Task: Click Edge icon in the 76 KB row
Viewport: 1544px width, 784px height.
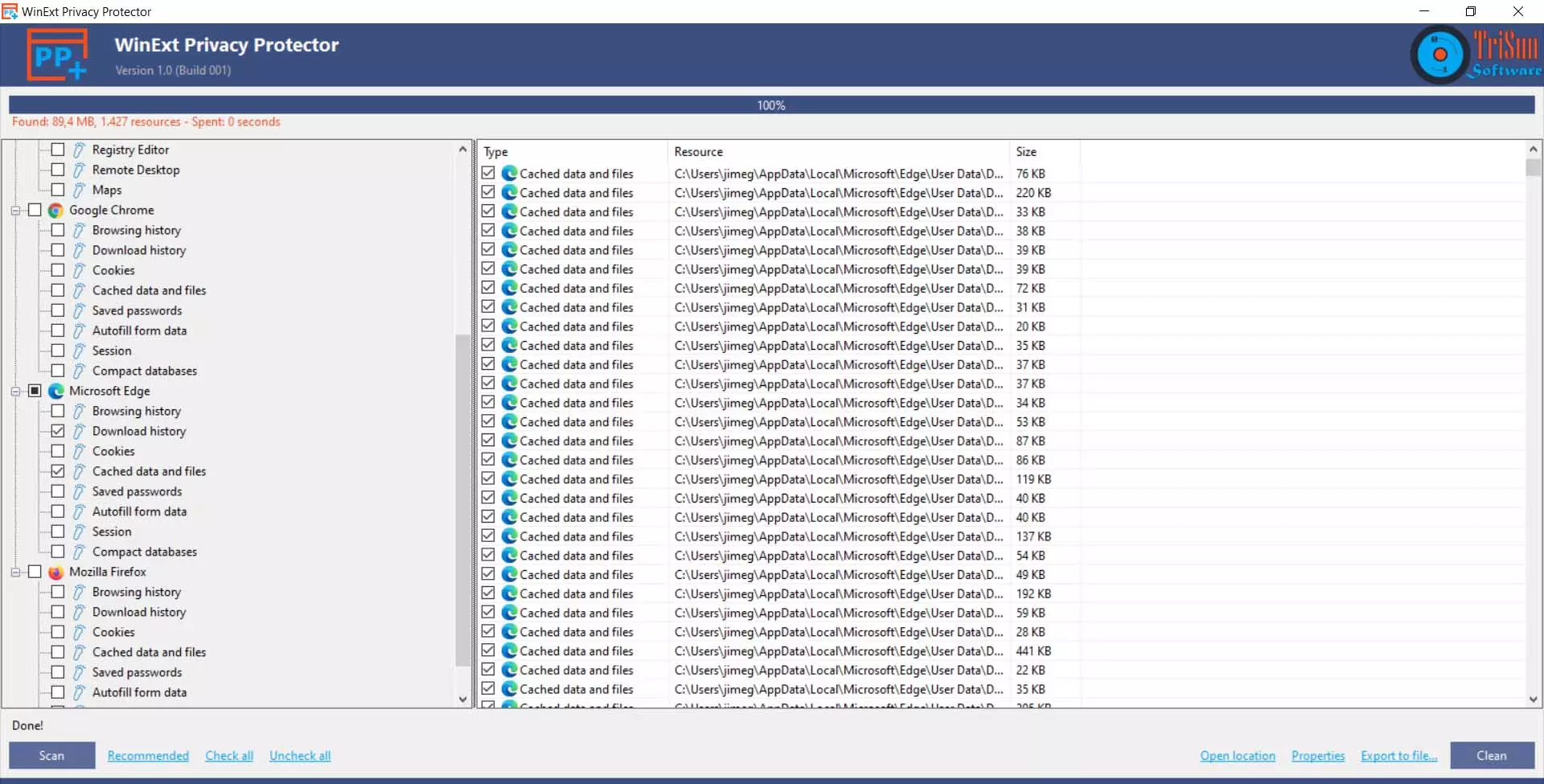Action: point(509,174)
